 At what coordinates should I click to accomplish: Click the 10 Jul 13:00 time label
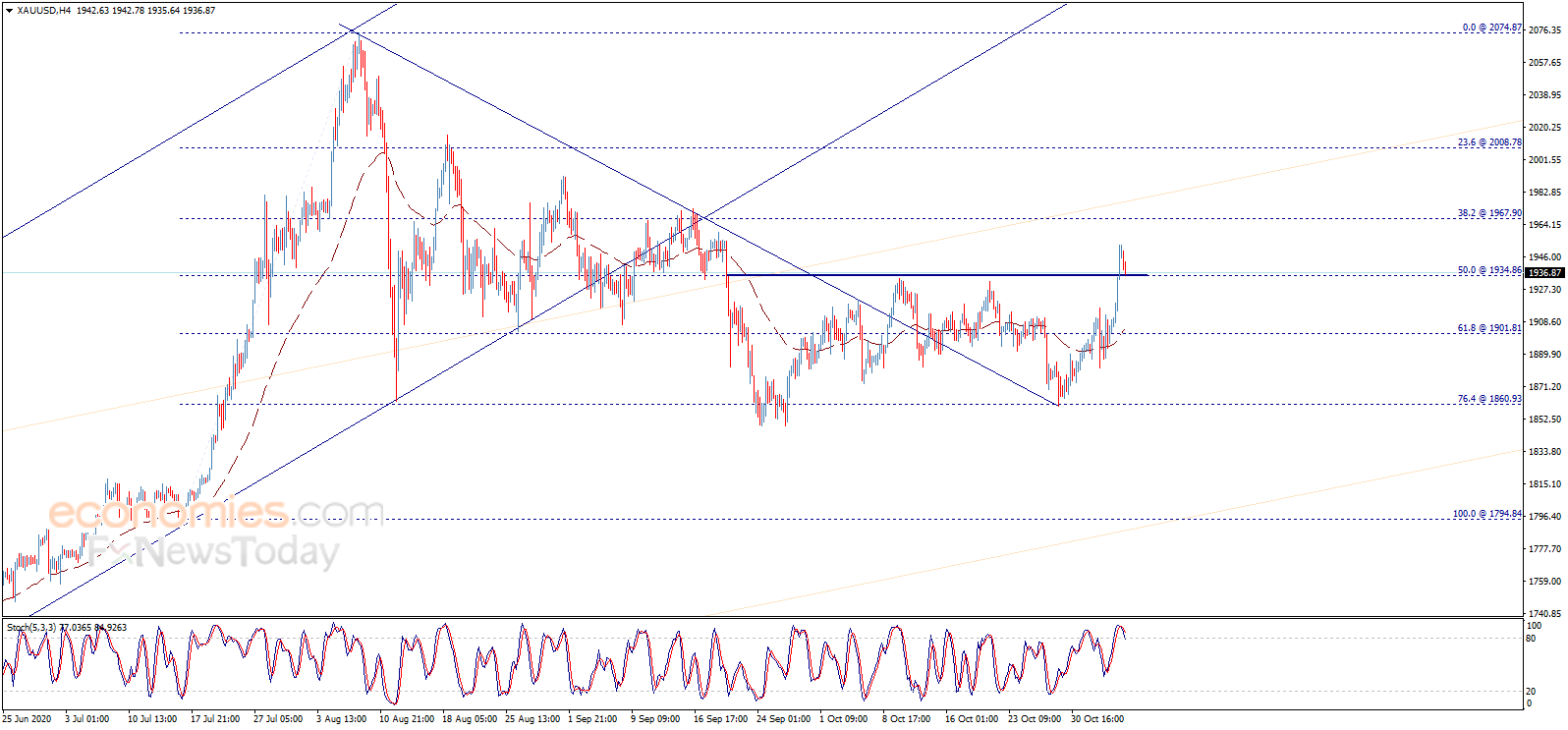click(152, 719)
